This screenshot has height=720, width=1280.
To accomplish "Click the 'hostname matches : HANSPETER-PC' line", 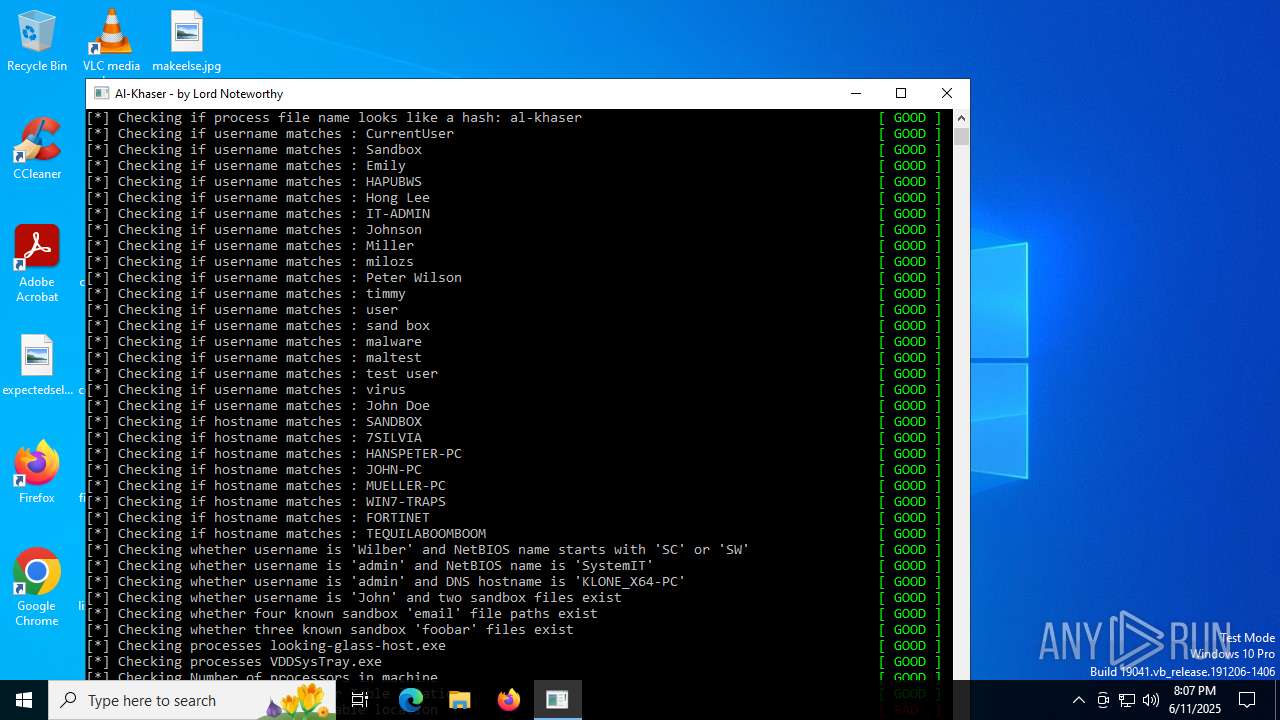I will (274, 454).
